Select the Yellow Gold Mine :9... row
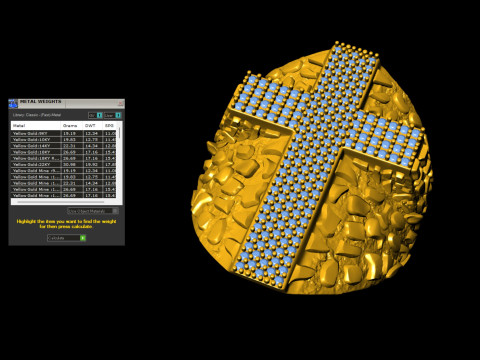The image size is (480, 360). click(64, 171)
